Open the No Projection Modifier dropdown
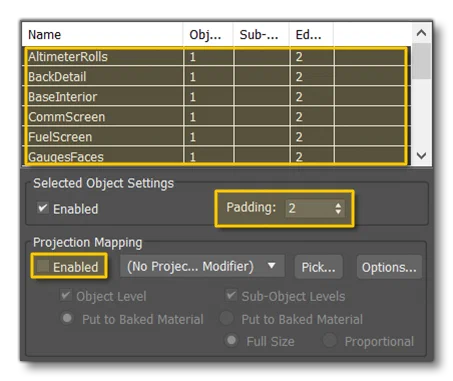 point(202,266)
